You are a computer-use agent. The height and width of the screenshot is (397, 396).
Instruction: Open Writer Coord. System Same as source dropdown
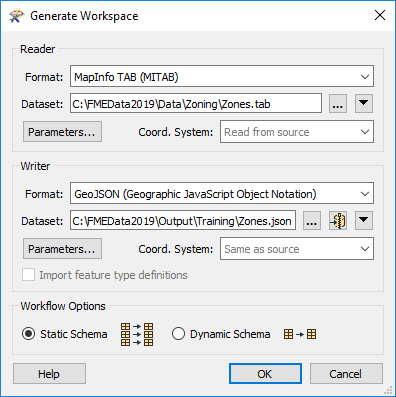click(x=297, y=249)
